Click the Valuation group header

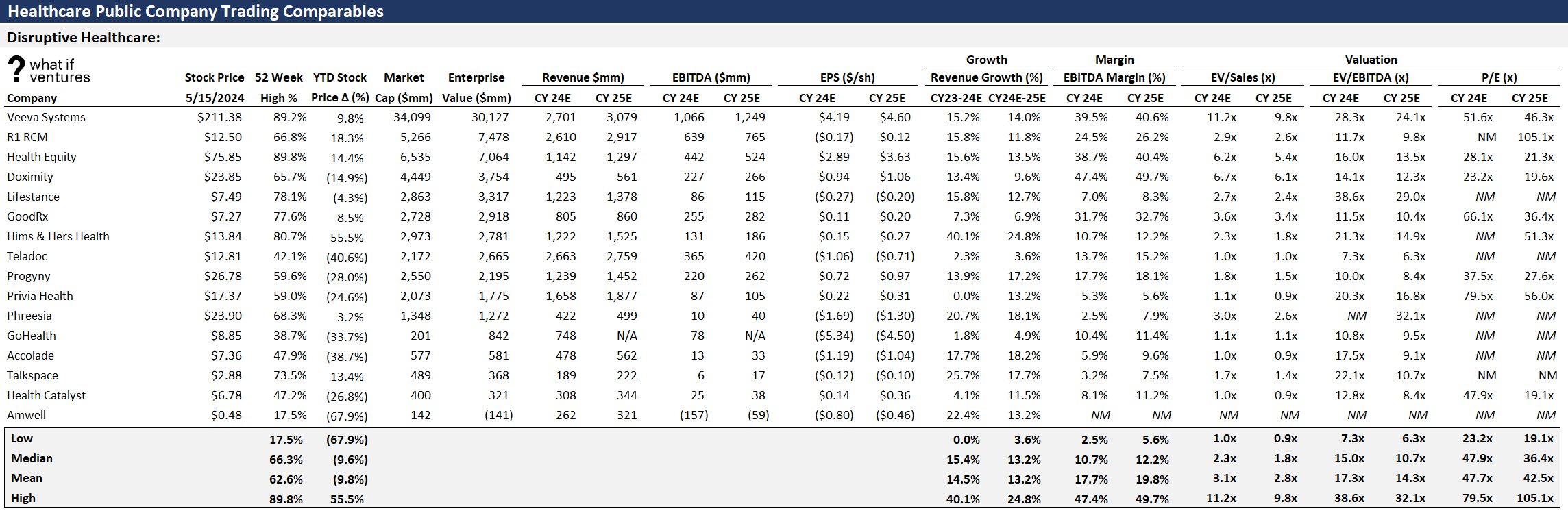coord(1371,60)
